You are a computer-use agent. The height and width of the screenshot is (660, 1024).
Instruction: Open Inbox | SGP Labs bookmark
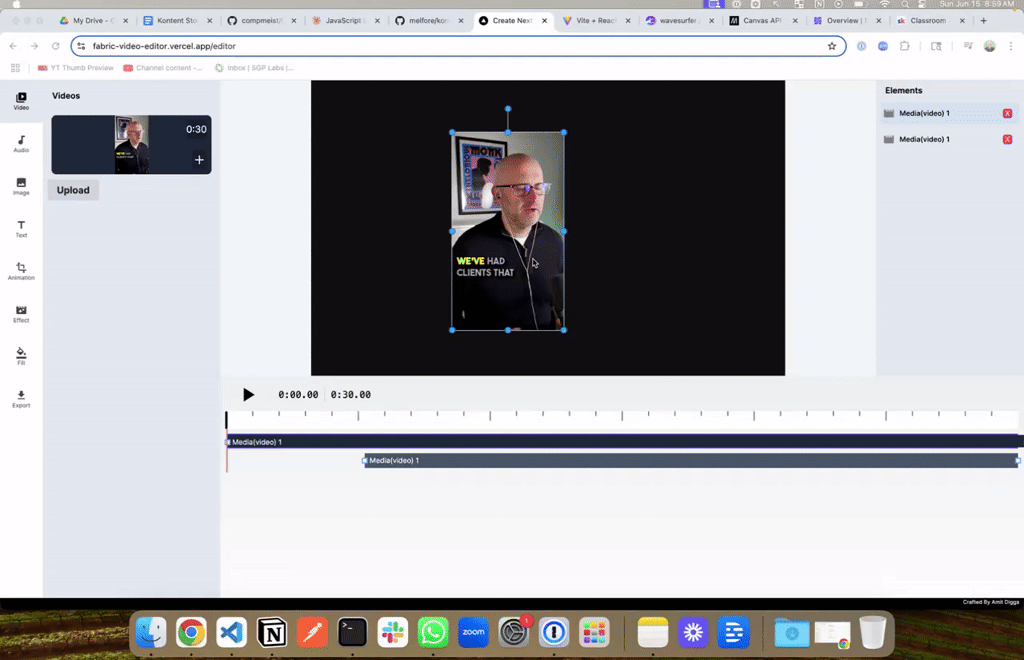pyautogui.click(x=255, y=68)
